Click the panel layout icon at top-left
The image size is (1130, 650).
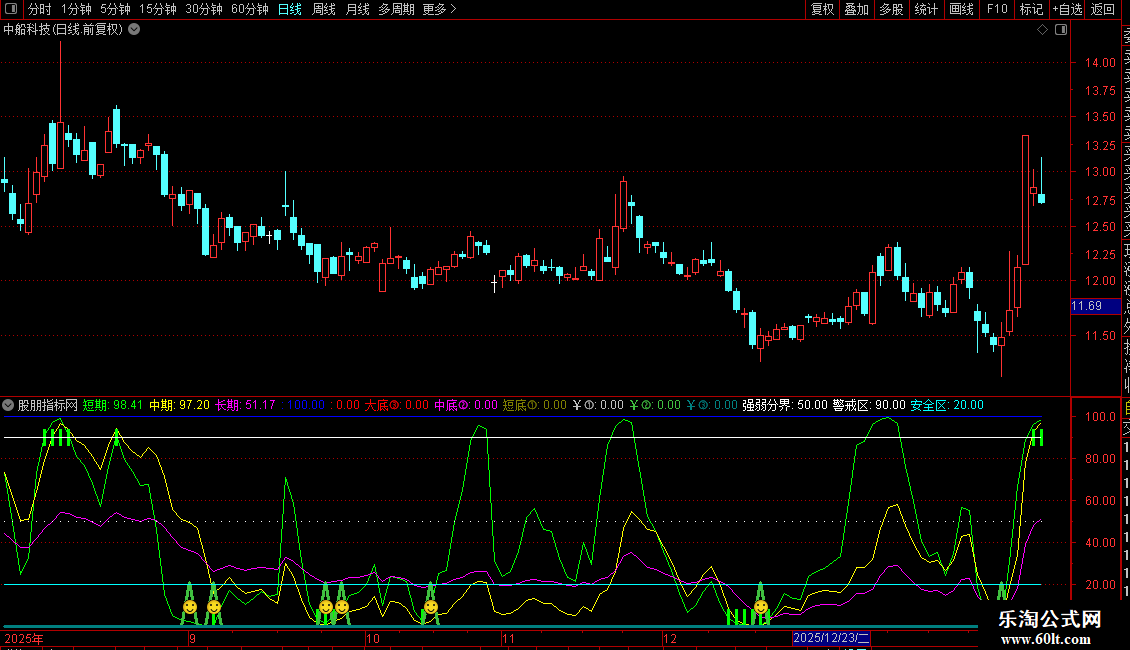pos(11,9)
